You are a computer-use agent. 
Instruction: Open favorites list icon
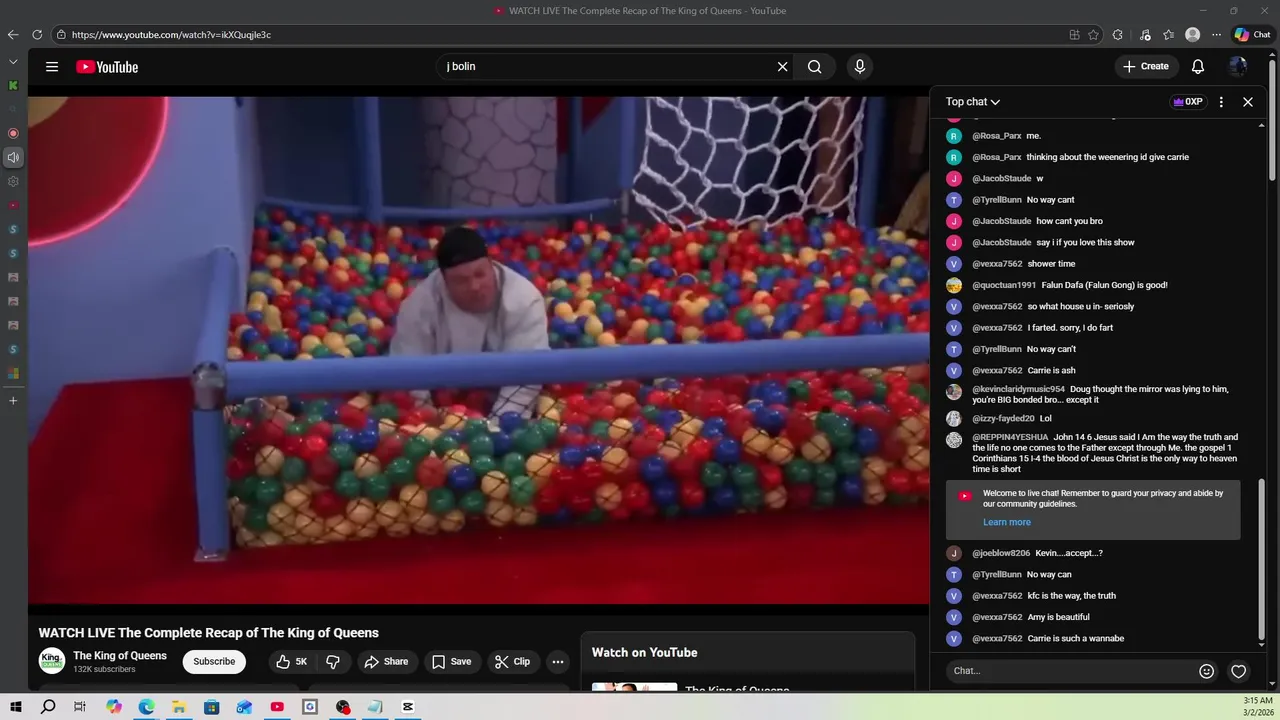point(1168,35)
